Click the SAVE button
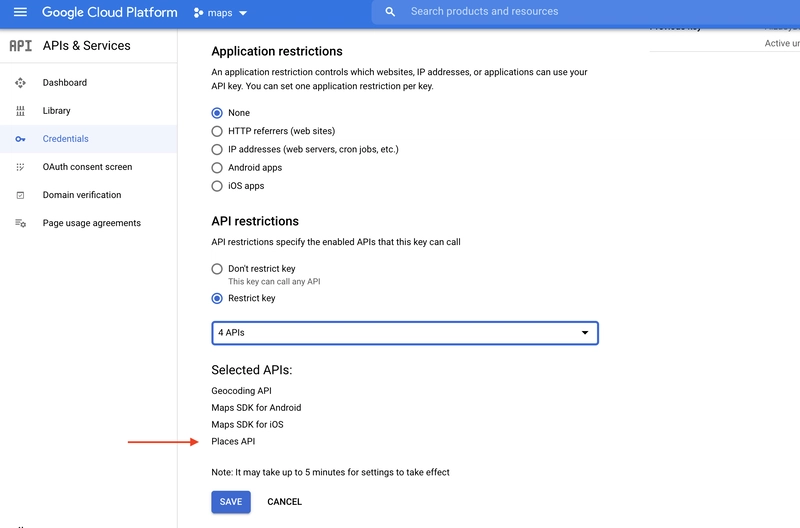 [231, 502]
